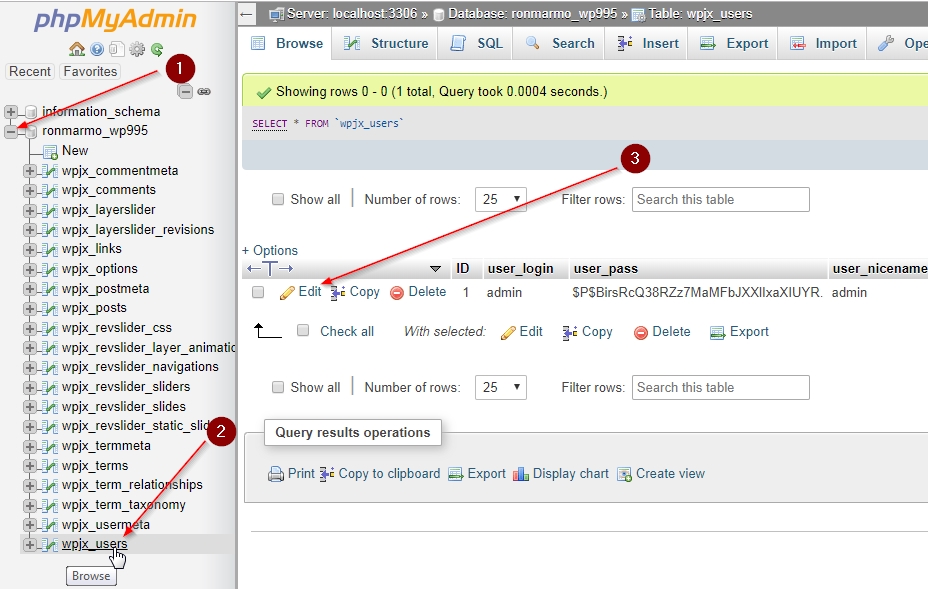The width and height of the screenshot is (928, 589).
Task: Sort by ID column header
Action: (463, 269)
